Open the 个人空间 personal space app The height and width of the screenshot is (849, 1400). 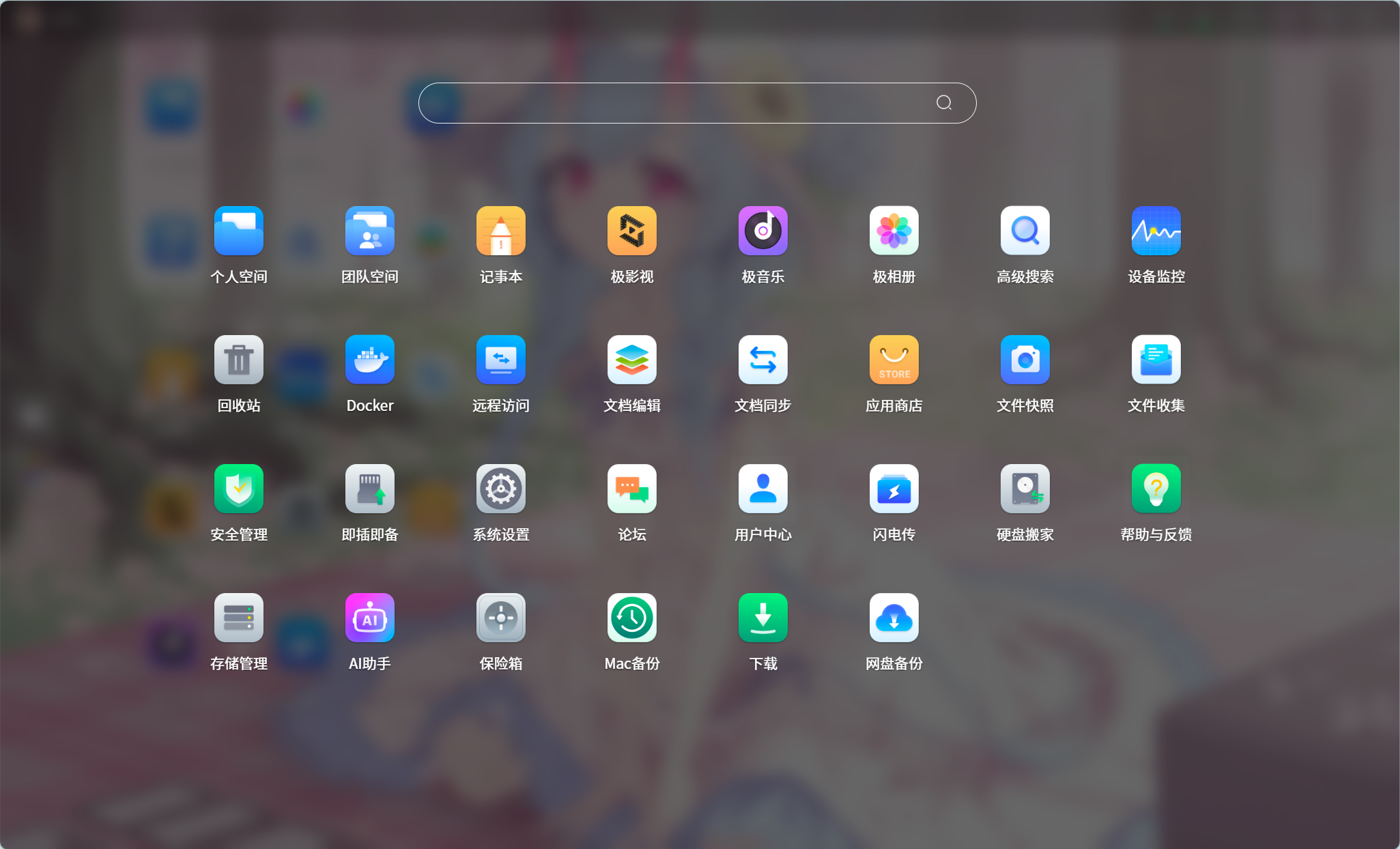tap(238, 231)
